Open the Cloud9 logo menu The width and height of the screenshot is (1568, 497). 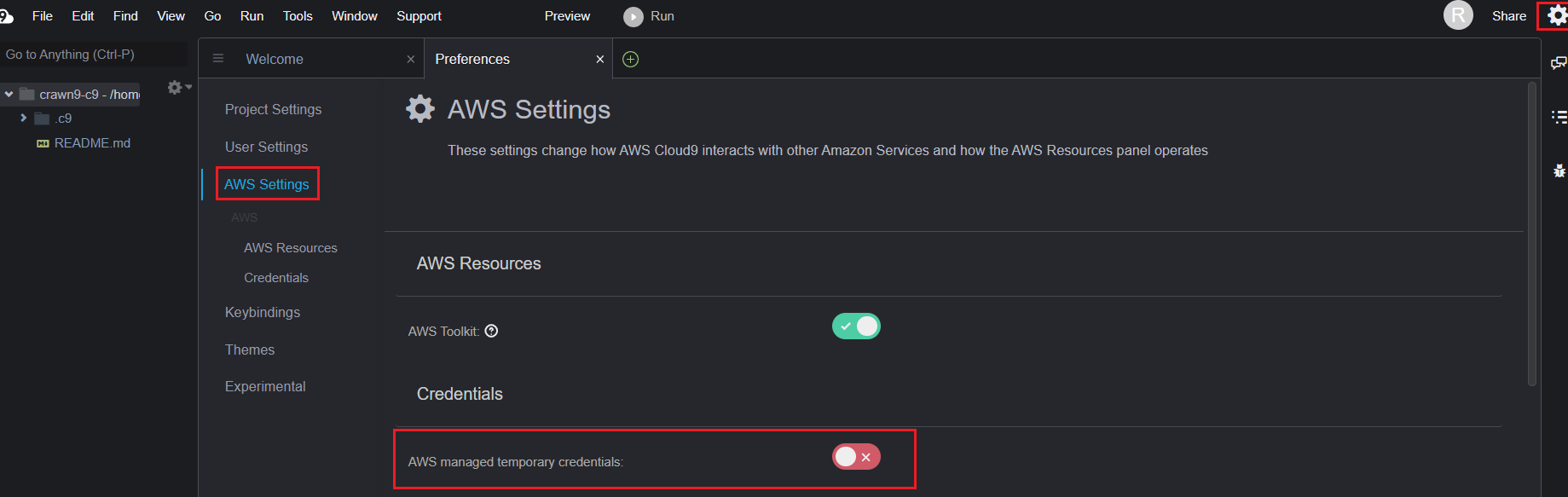[x=6, y=15]
